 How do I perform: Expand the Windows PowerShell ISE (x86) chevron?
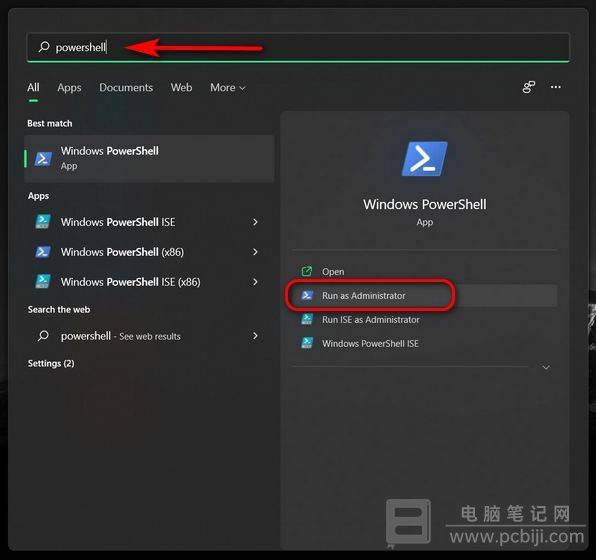(x=255, y=282)
